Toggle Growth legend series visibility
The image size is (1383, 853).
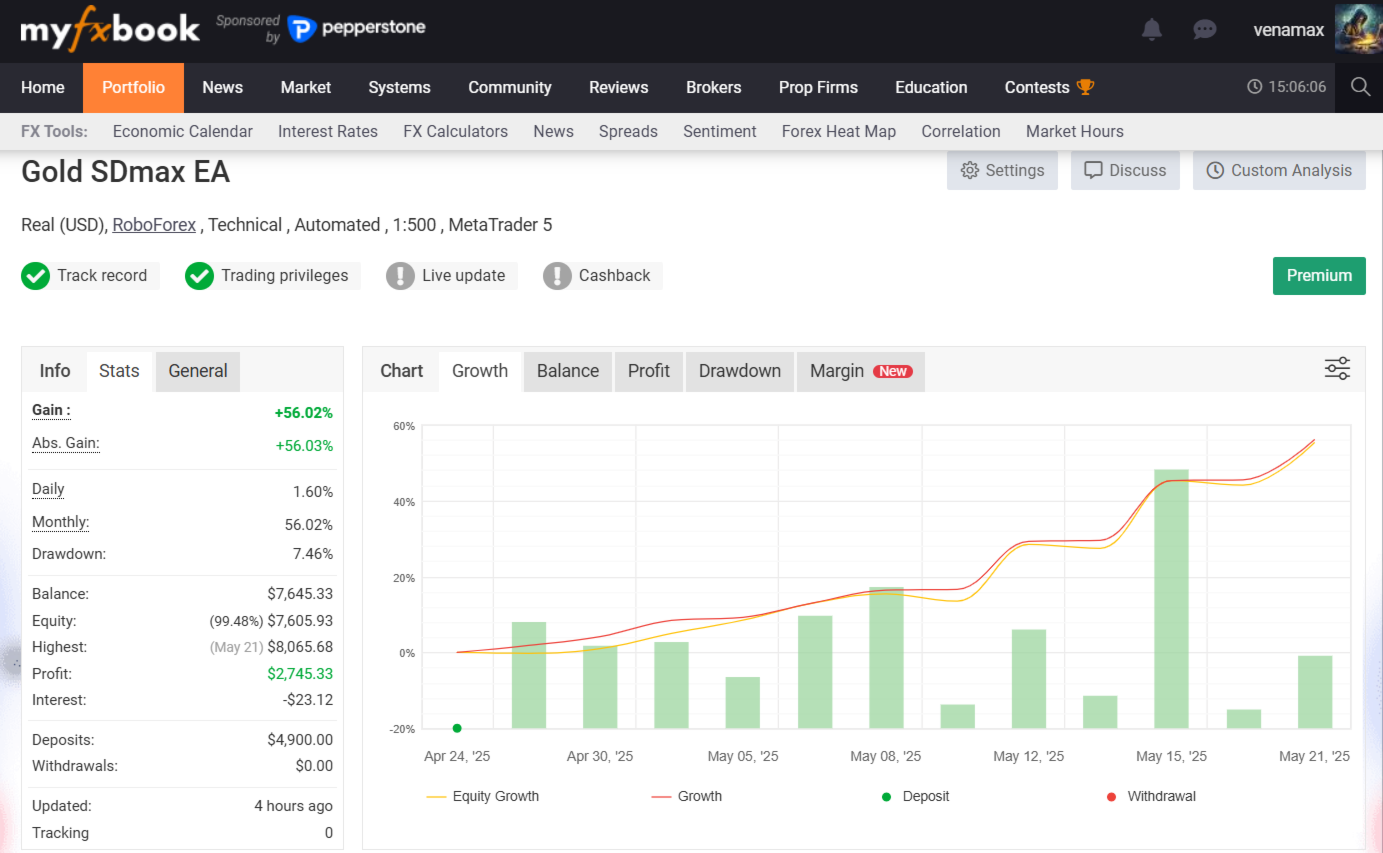click(x=686, y=797)
